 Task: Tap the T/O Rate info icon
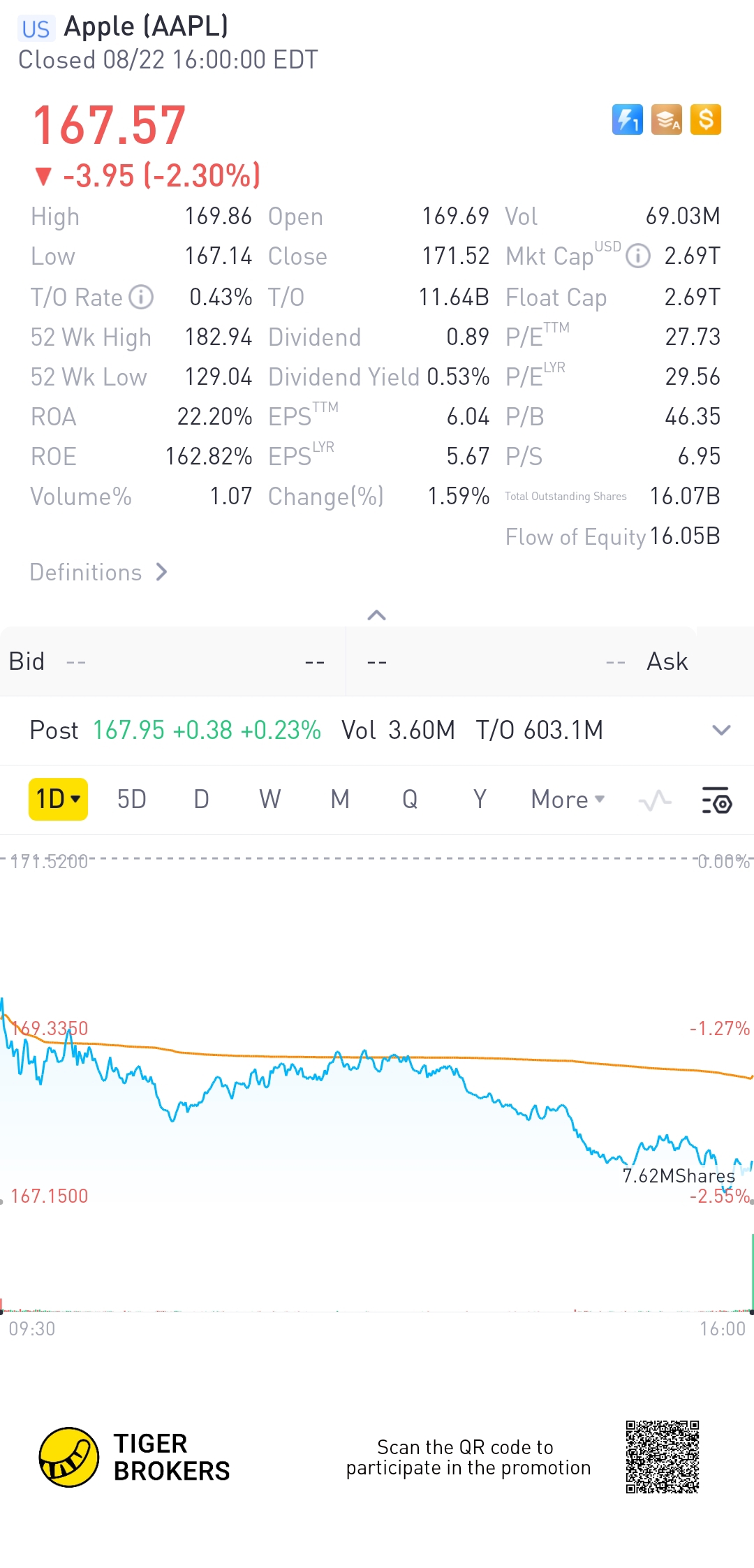(x=142, y=297)
